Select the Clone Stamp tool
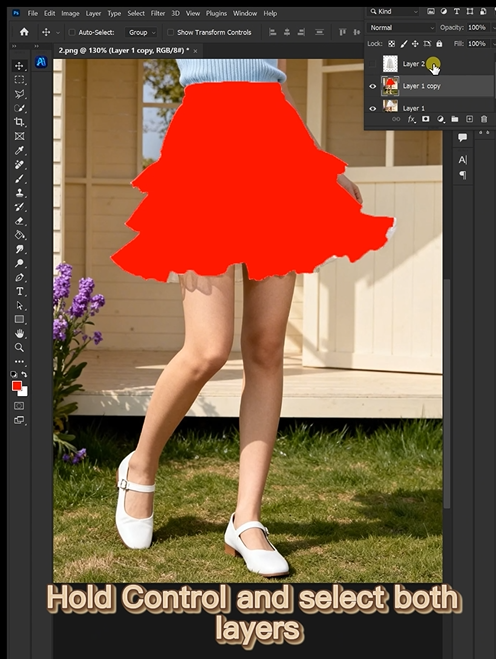This screenshot has height=659, width=496. click(x=19, y=193)
